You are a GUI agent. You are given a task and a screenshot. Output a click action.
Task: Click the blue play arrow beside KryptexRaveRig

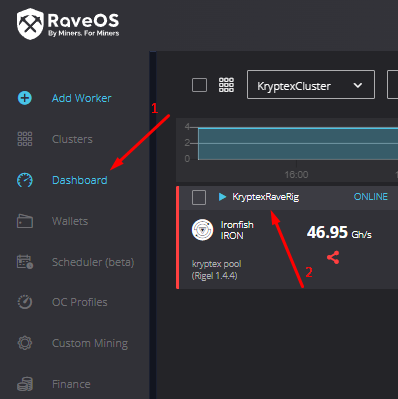click(x=222, y=197)
